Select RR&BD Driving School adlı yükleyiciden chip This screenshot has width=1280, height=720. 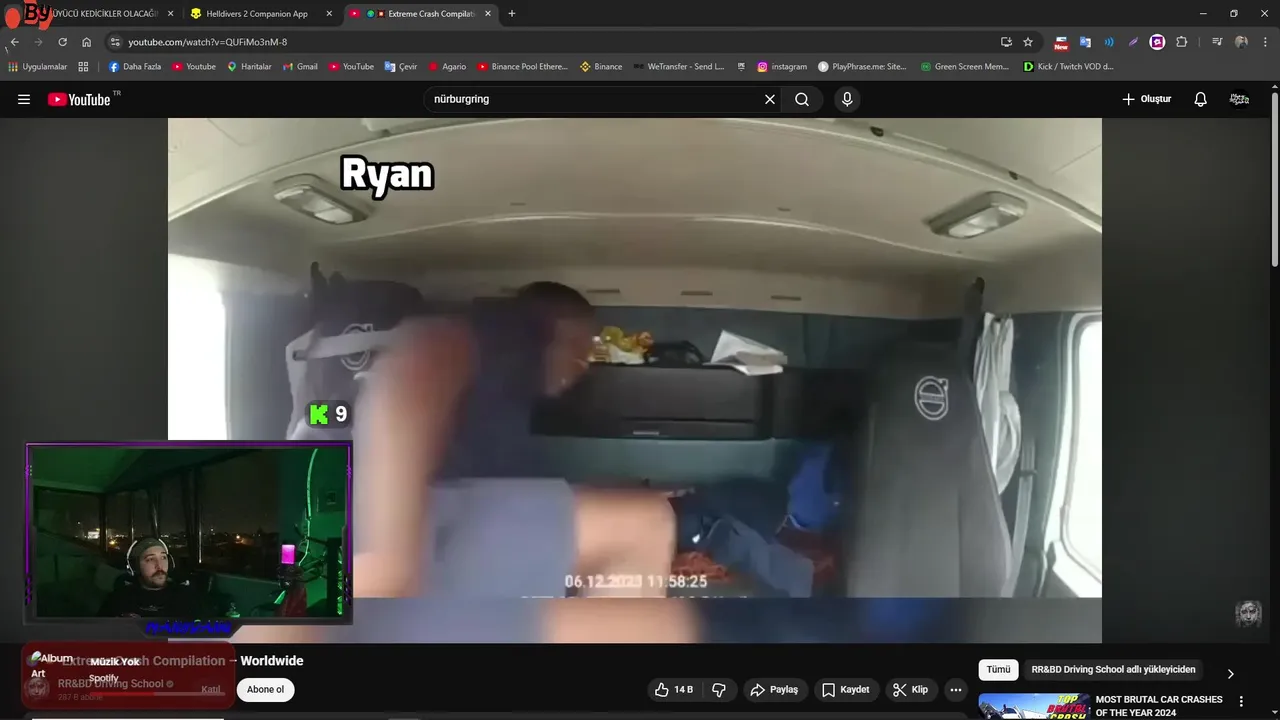pos(1113,670)
